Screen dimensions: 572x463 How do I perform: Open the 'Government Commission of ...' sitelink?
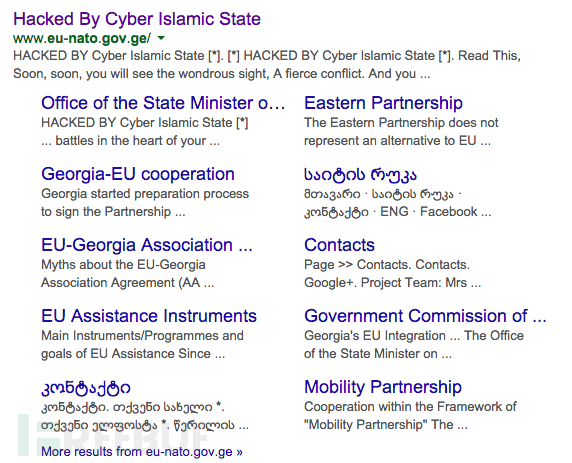click(425, 316)
